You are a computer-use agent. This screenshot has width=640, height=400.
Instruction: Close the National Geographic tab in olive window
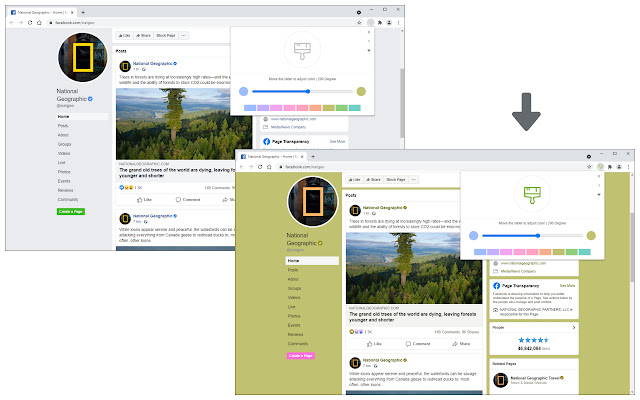click(x=302, y=156)
